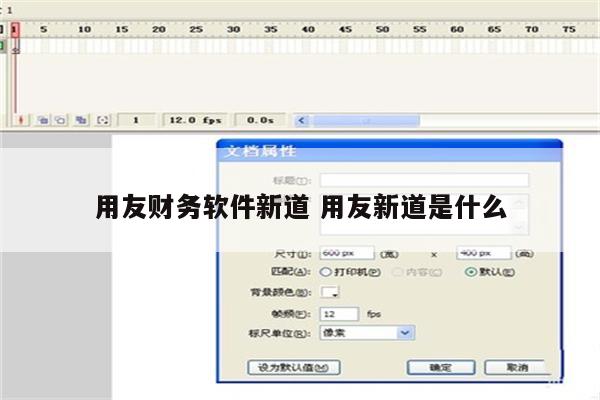The width and height of the screenshot is (600, 400).
Task: Click the timeline horizontal scrollbar thumb
Action: point(366,121)
